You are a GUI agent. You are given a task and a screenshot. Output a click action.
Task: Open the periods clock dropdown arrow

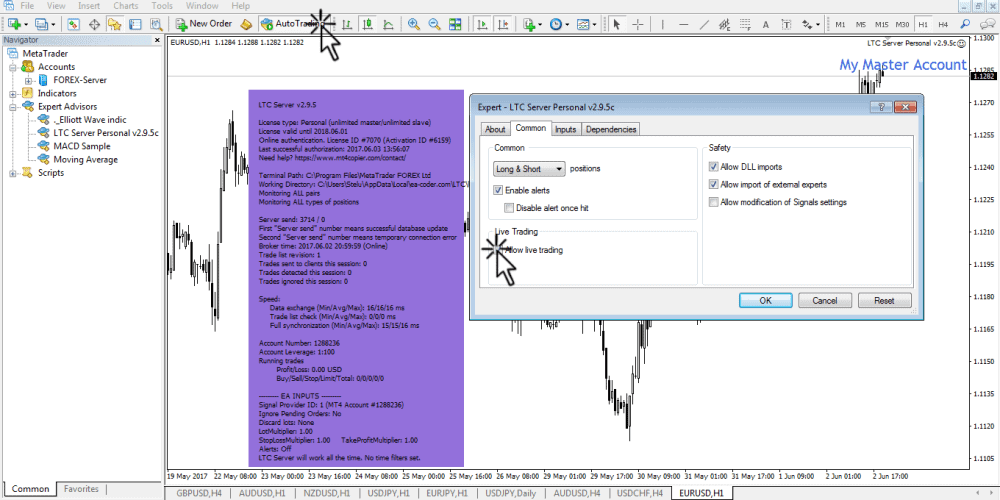[x=567, y=24]
